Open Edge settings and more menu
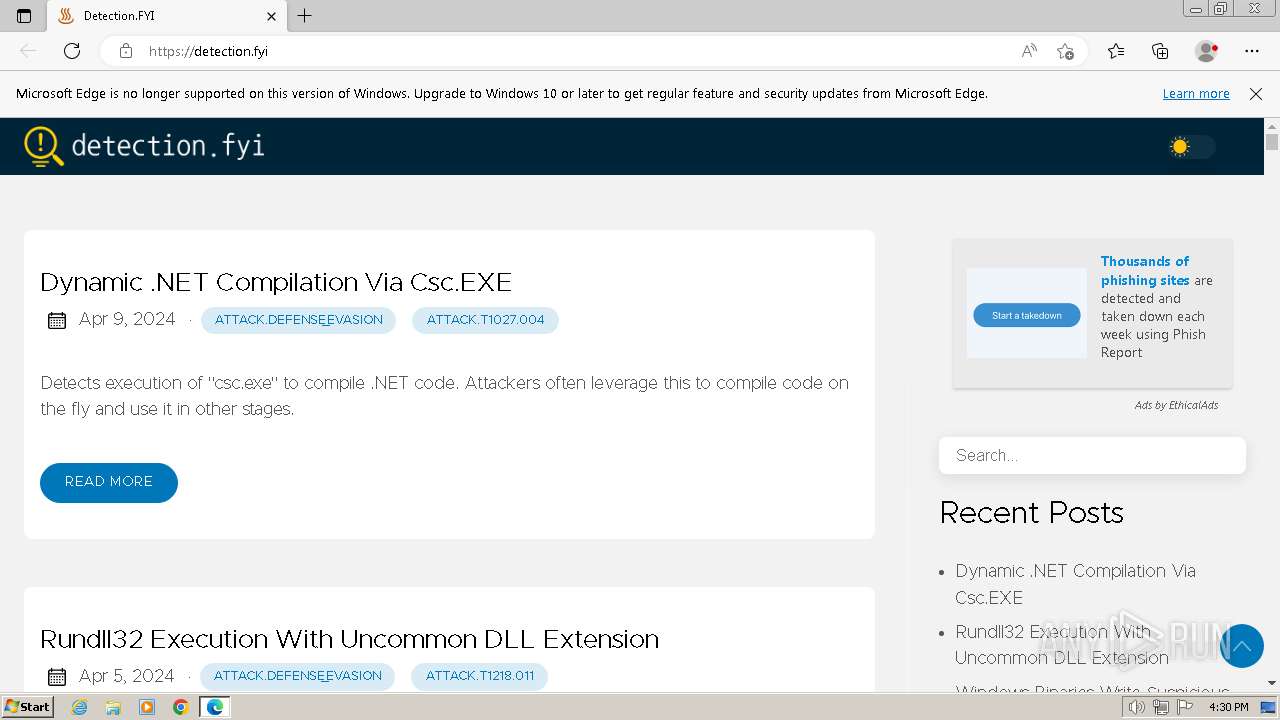1280x720 pixels. (1252, 51)
